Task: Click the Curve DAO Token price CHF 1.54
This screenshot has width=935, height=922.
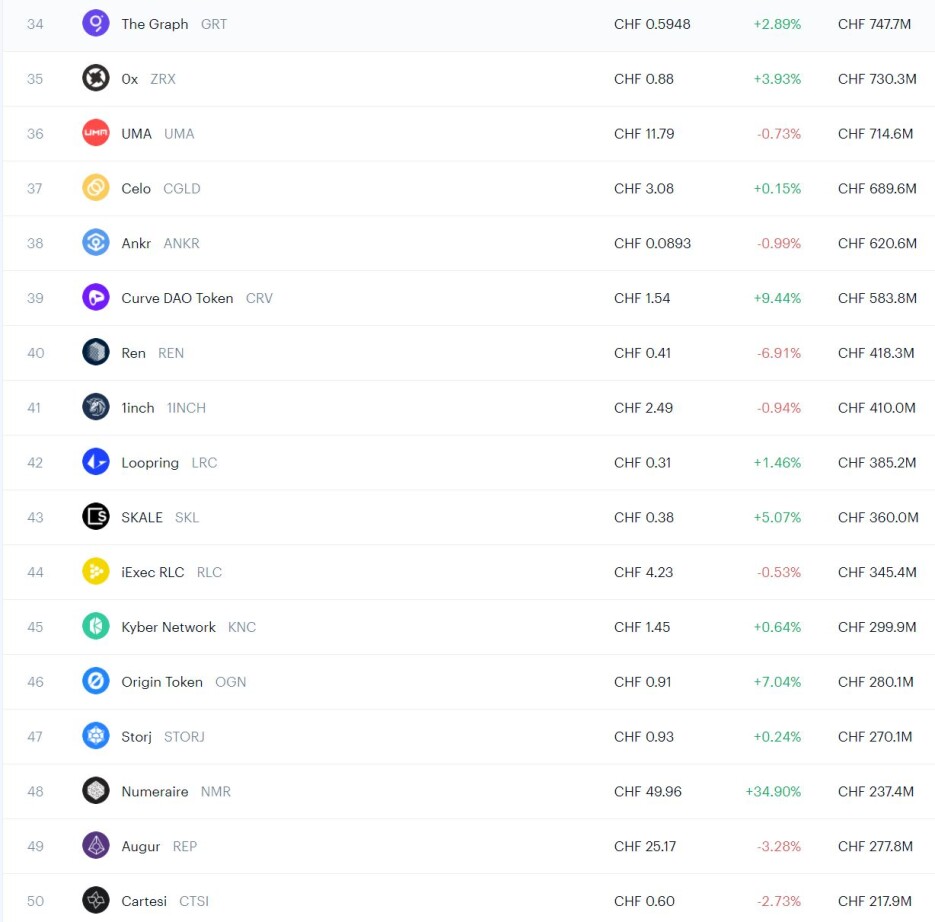Action: (642, 298)
